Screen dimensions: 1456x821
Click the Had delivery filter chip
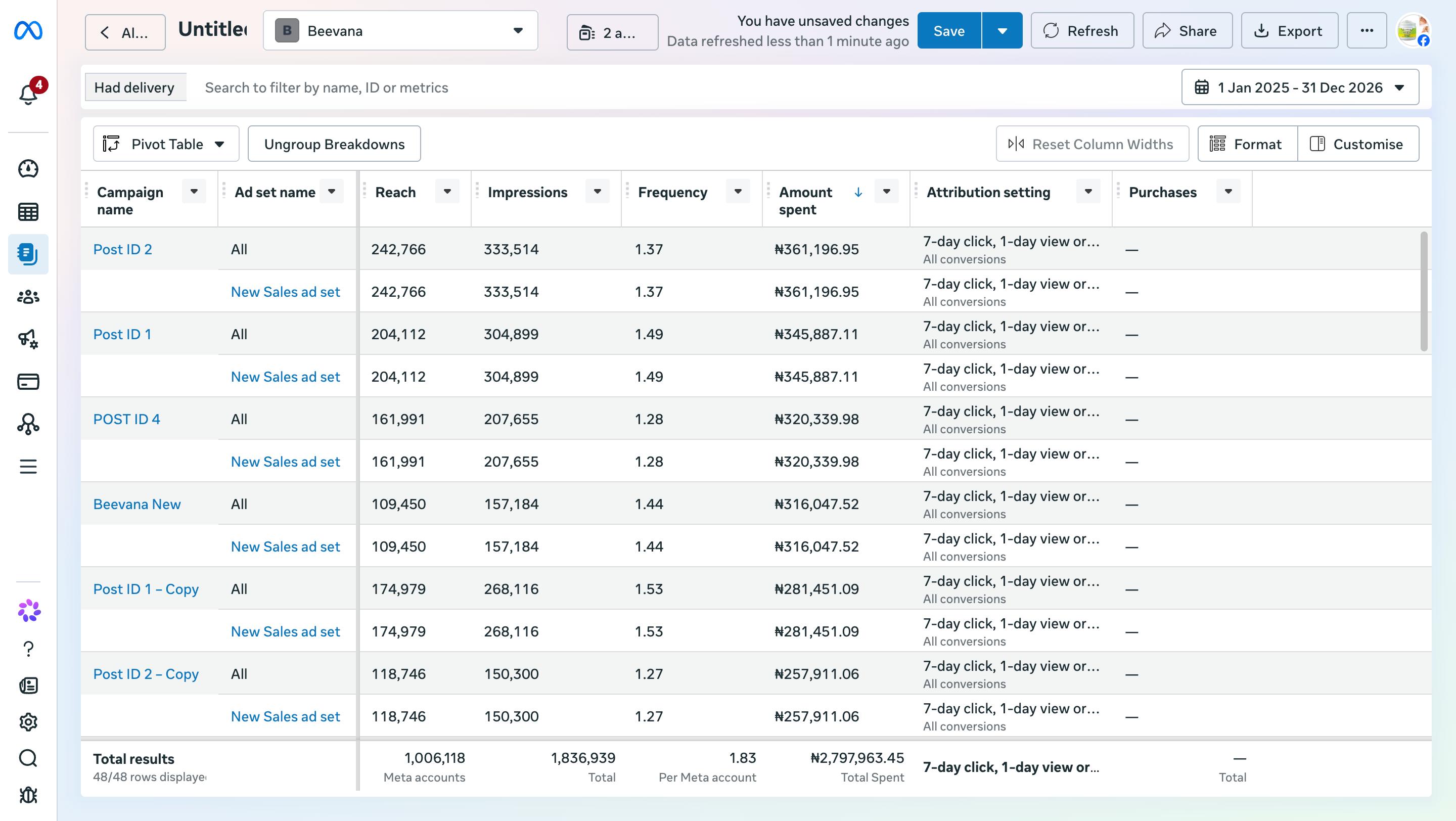click(x=135, y=87)
